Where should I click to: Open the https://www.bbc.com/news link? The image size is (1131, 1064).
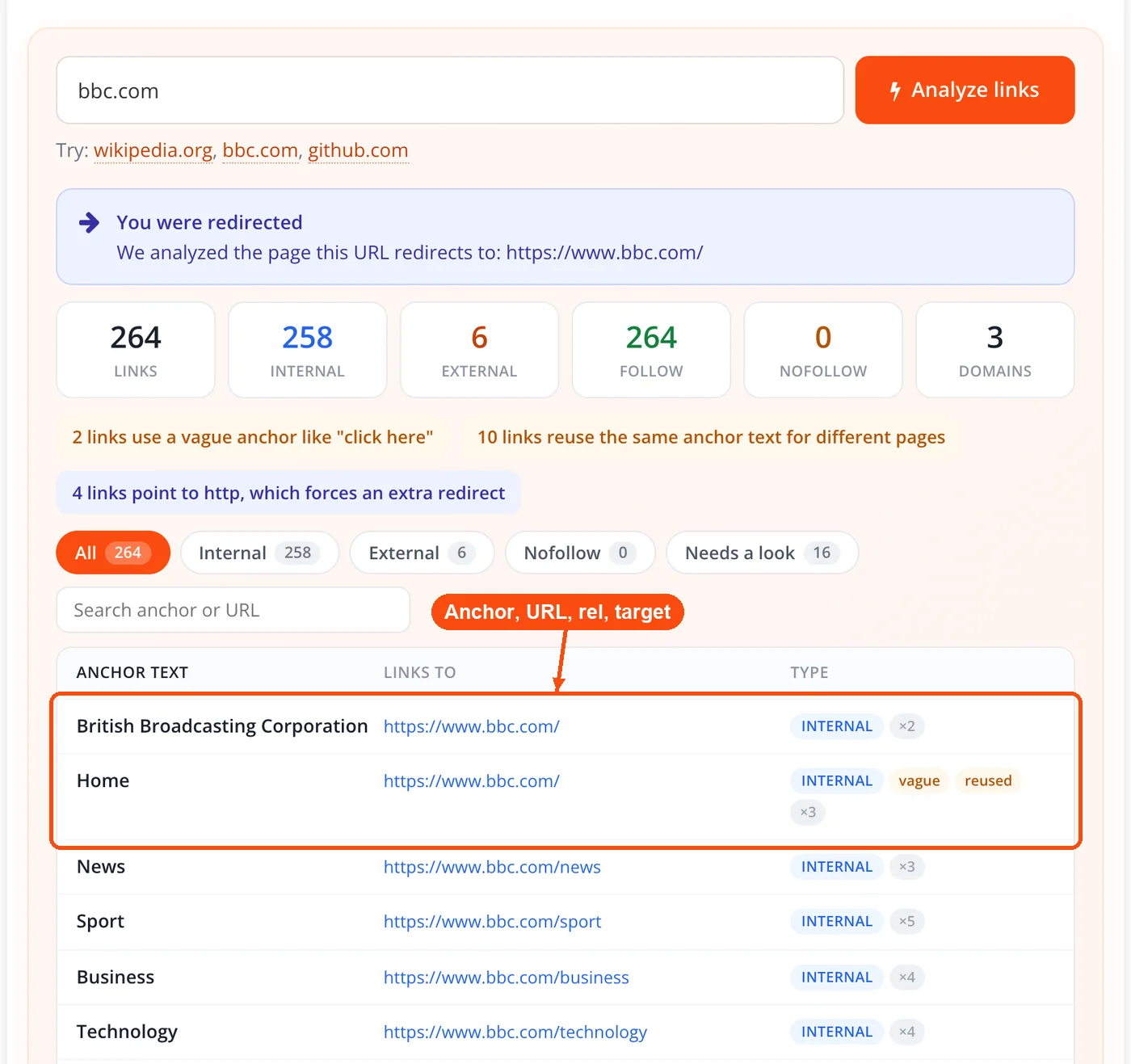pos(492,867)
